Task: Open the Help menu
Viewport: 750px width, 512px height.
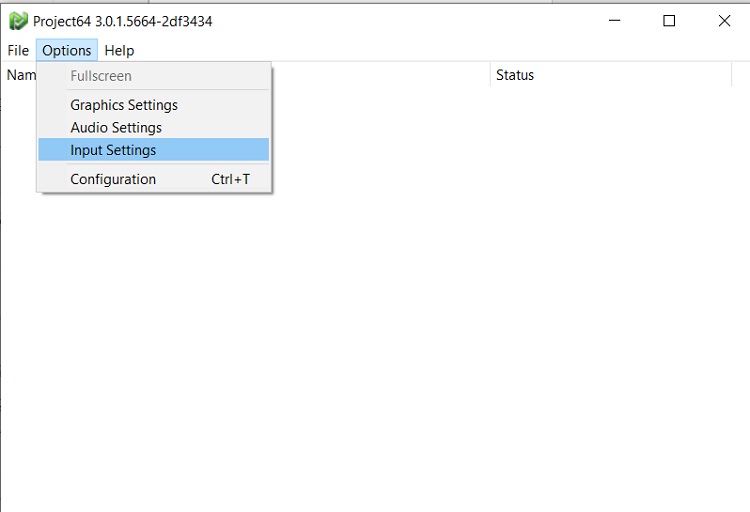Action: [119, 50]
